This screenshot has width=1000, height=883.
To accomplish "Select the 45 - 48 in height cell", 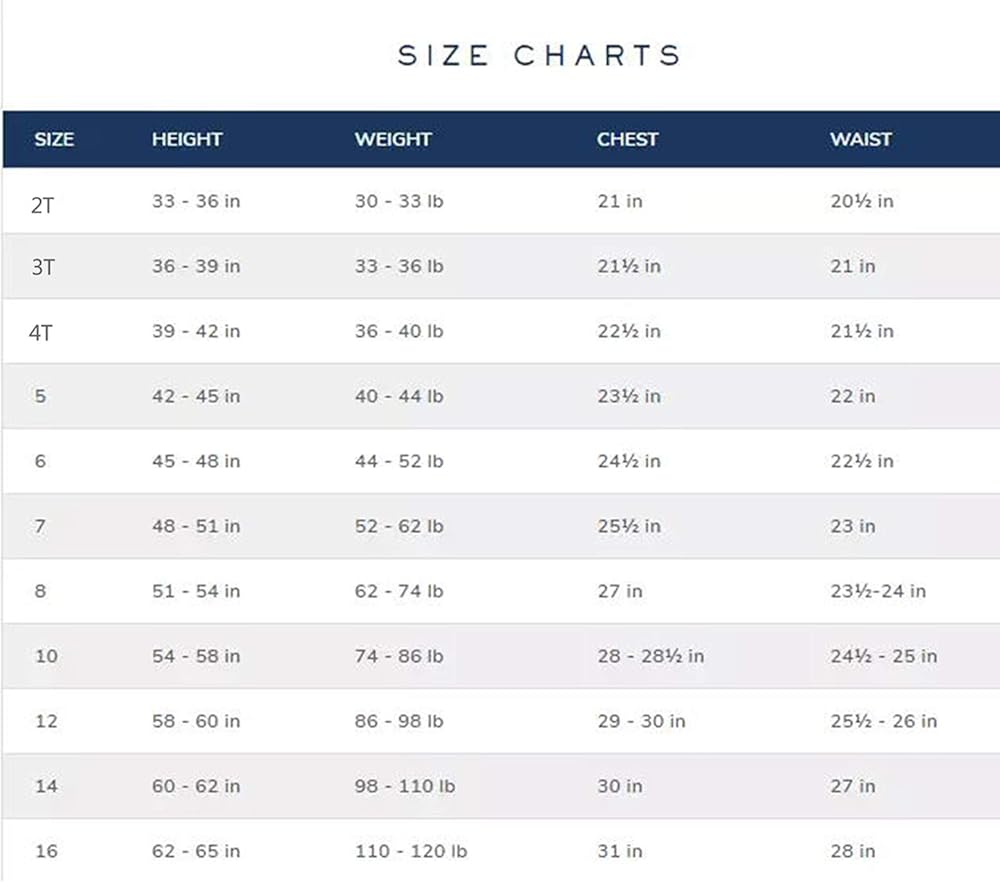I will pyautogui.click(x=196, y=461).
